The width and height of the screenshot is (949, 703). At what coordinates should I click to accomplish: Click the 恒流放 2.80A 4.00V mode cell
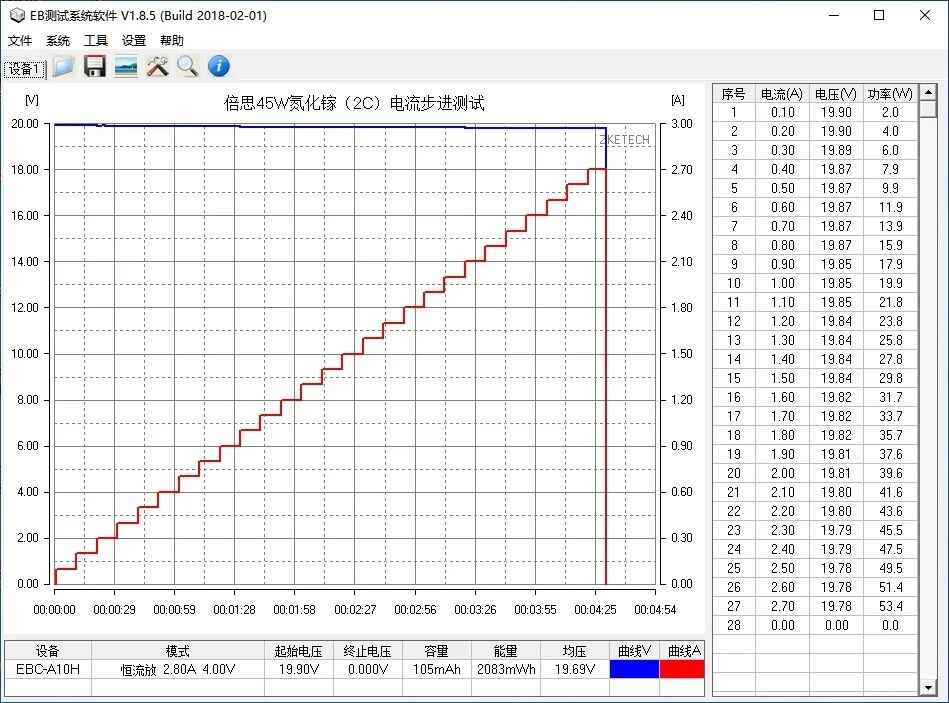pyautogui.click(x=178, y=670)
